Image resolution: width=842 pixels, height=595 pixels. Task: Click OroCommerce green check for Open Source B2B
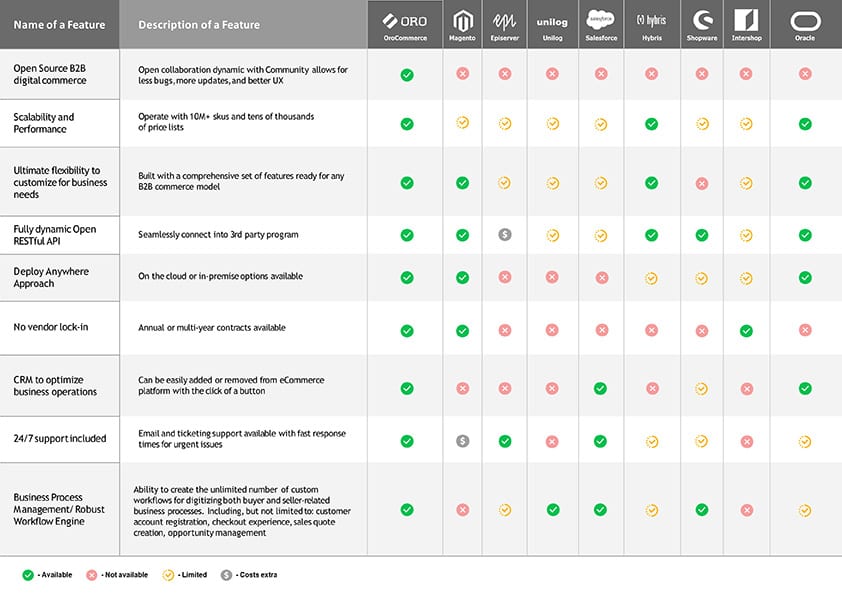407,75
